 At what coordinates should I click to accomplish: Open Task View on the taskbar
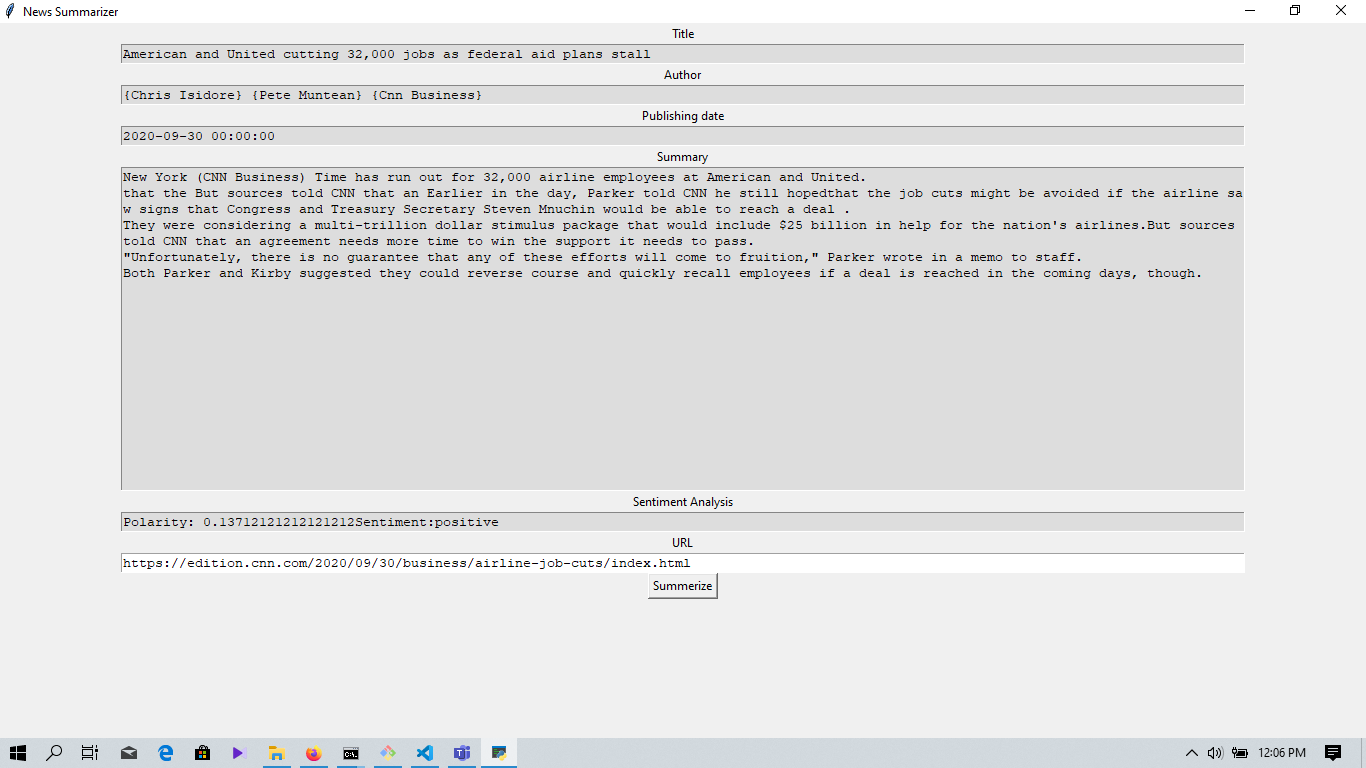click(90, 753)
